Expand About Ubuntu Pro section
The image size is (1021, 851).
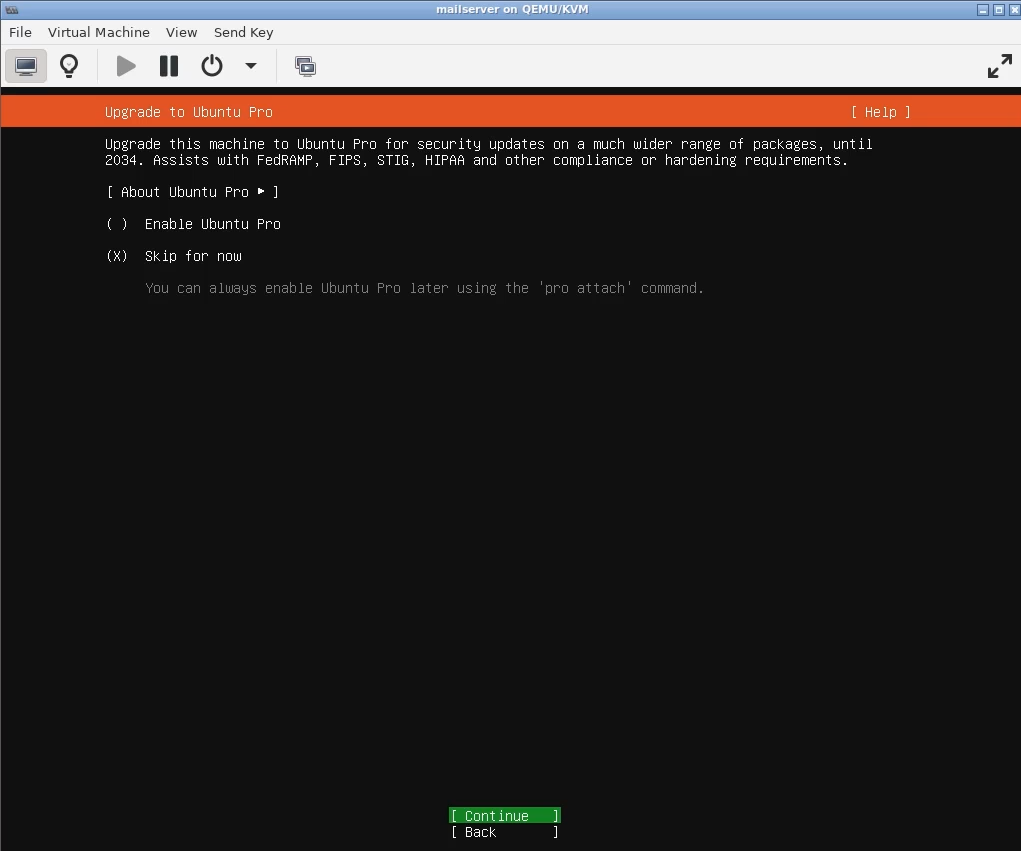point(193,192)
